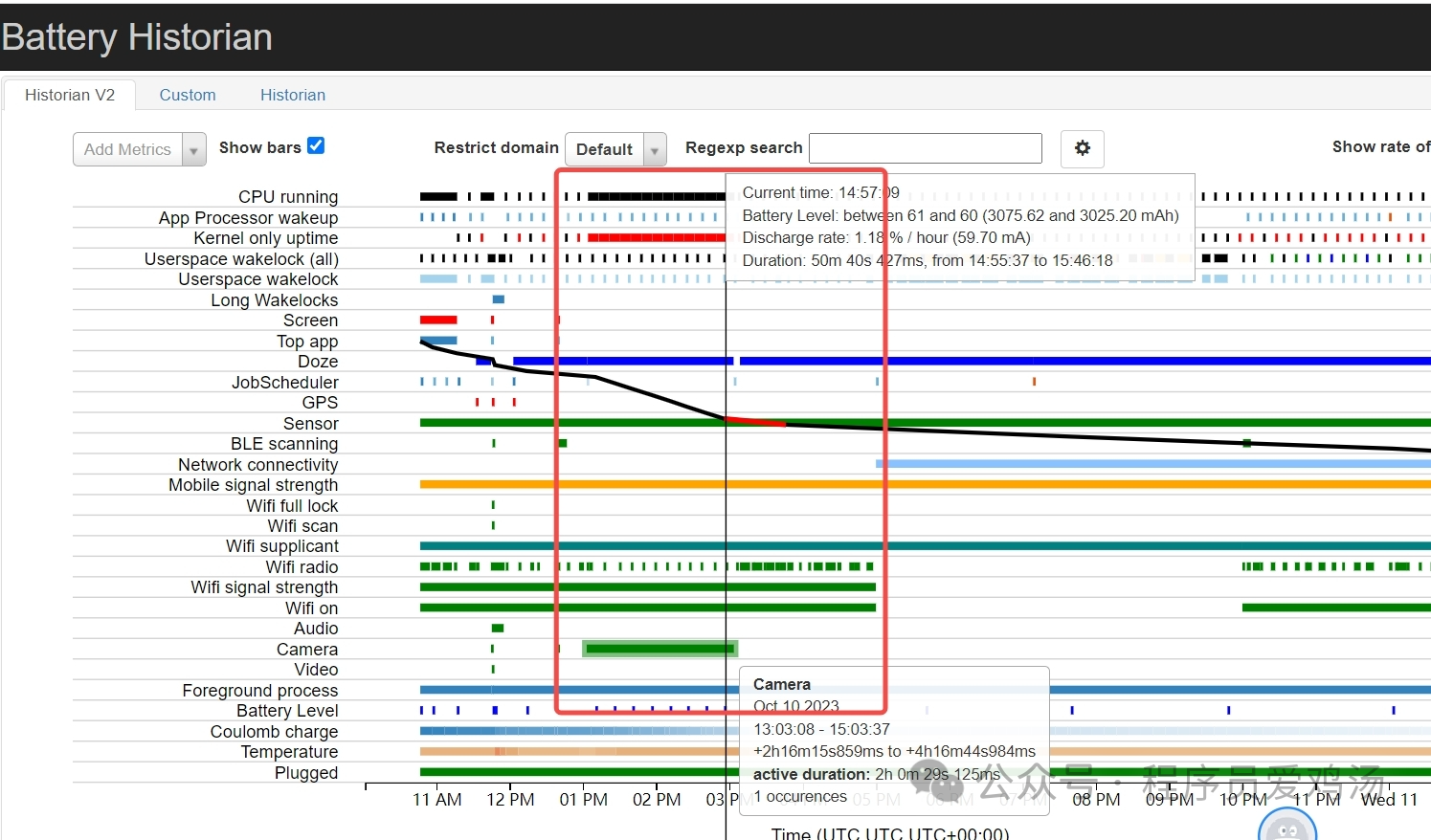Screen dimensions: 1431x840
Task: Select the Battery Level label
Action: (287, 711)
